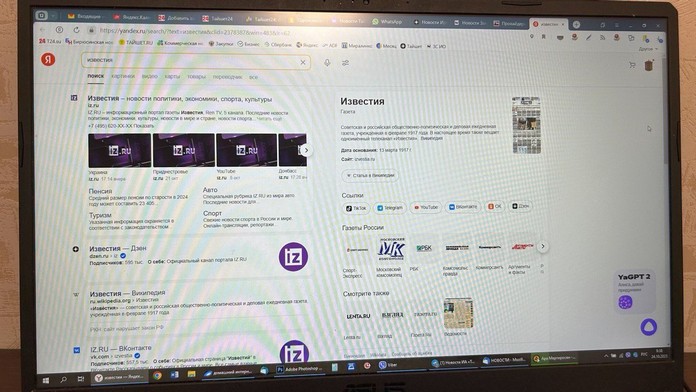The width and height of the screenshot is (696, 392).
Task: Open a new browser tab
Action: coord(576,24)
